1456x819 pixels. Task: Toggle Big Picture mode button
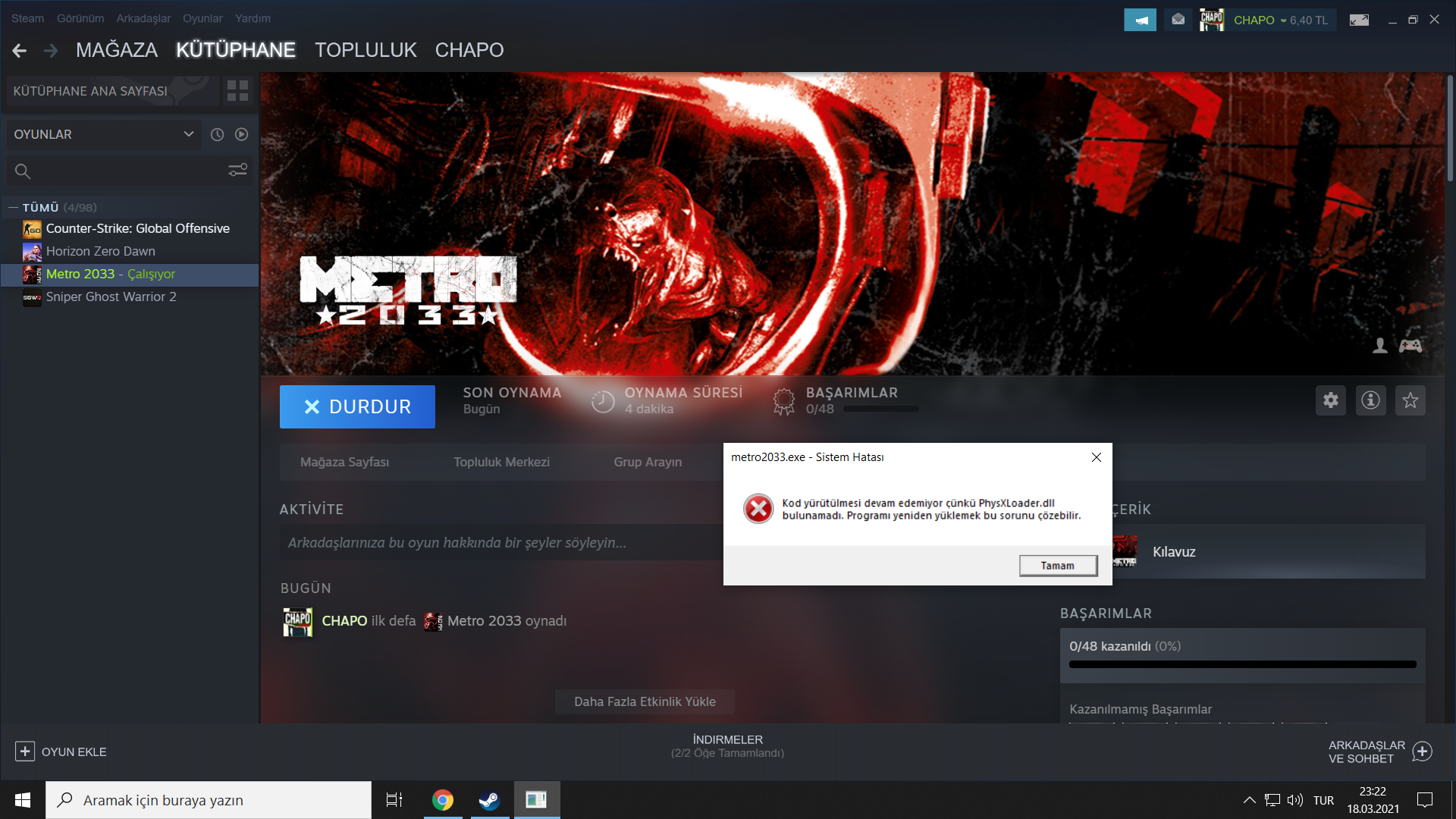click(1359, 20)
